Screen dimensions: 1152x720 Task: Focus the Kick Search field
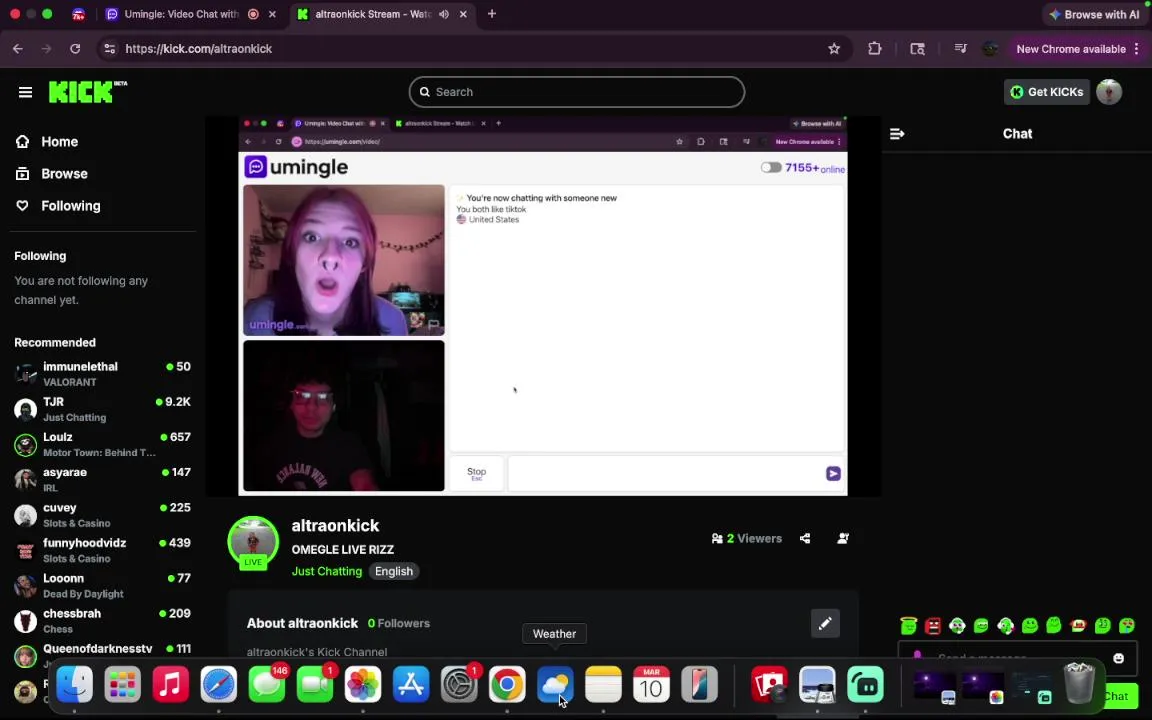tap(577, 92)
